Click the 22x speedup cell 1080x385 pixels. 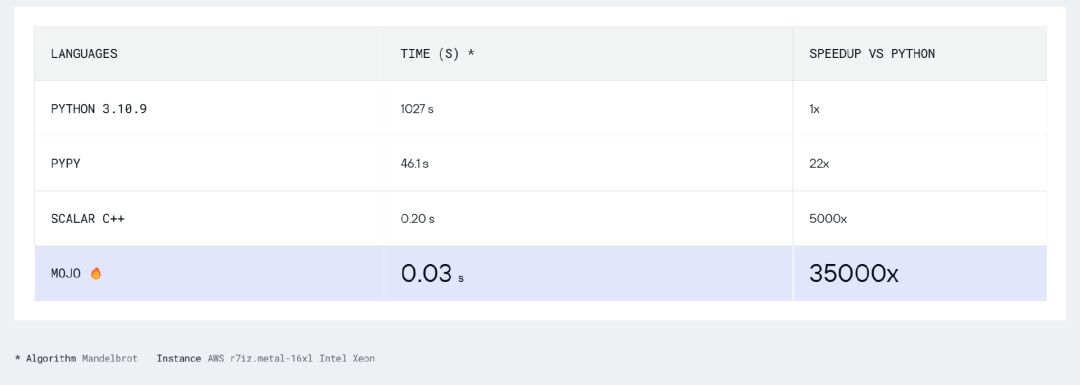click(x=820, y=164)
